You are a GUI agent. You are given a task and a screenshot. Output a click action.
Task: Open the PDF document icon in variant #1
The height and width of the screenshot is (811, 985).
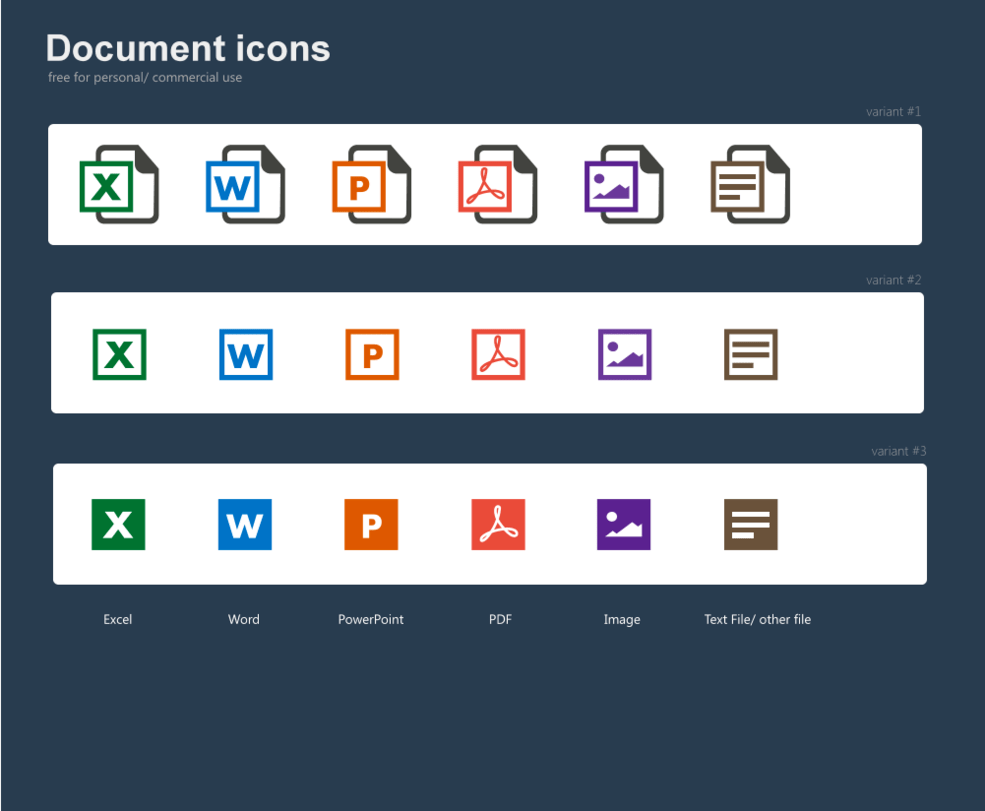(x=497, y=184)
